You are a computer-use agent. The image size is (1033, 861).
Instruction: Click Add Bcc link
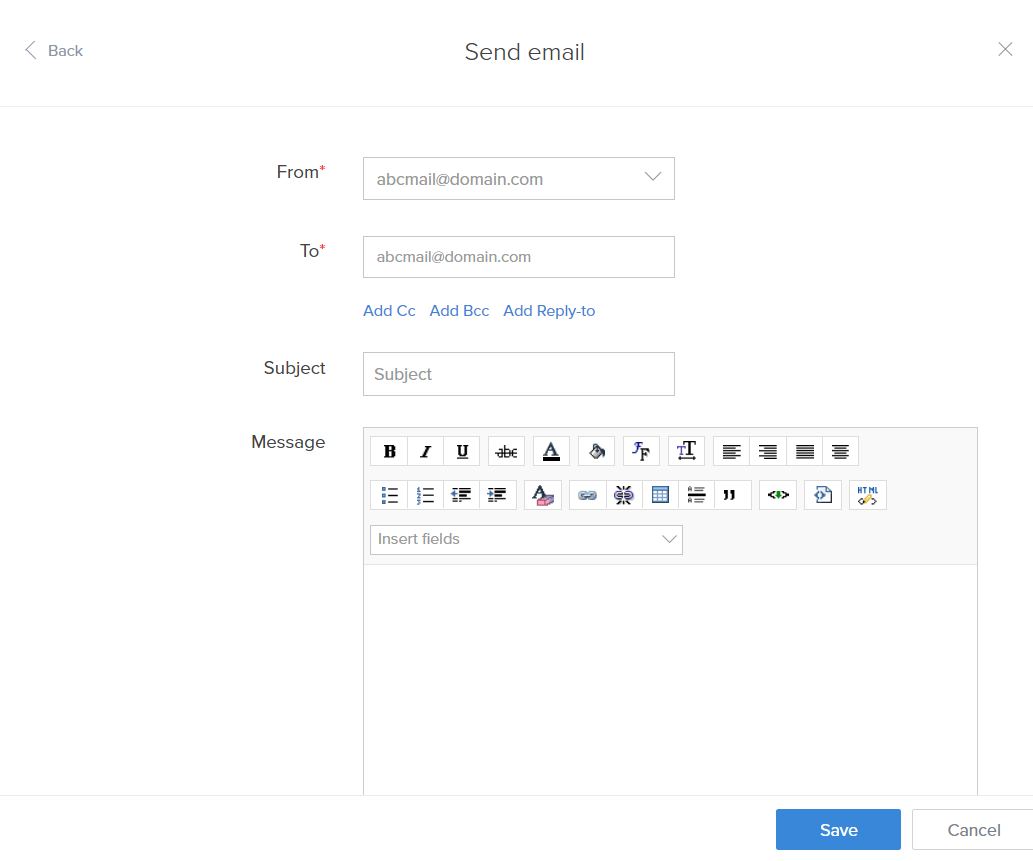[x=459, y=311]
